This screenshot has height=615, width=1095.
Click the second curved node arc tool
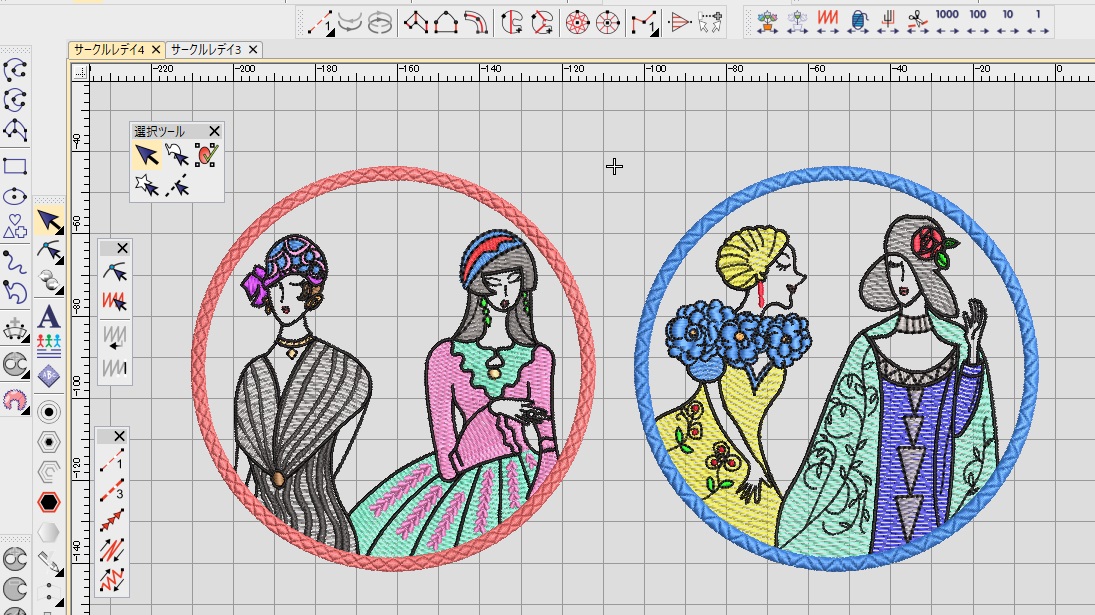15,100
